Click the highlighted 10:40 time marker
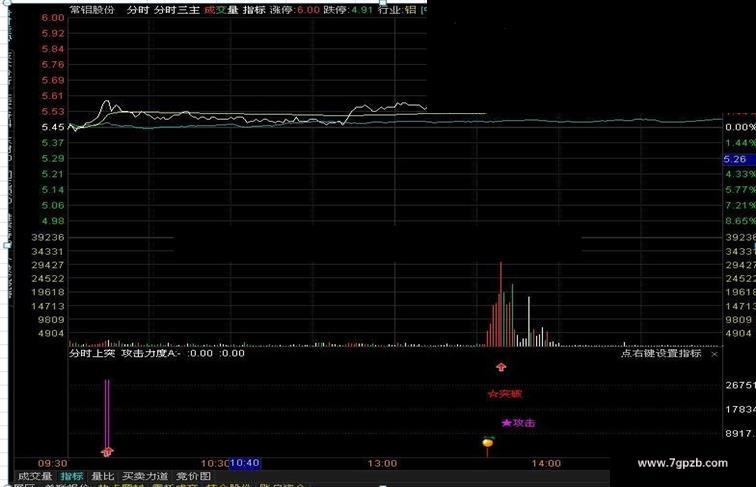This screenshot has width=756, height=487. coord(245,463)
